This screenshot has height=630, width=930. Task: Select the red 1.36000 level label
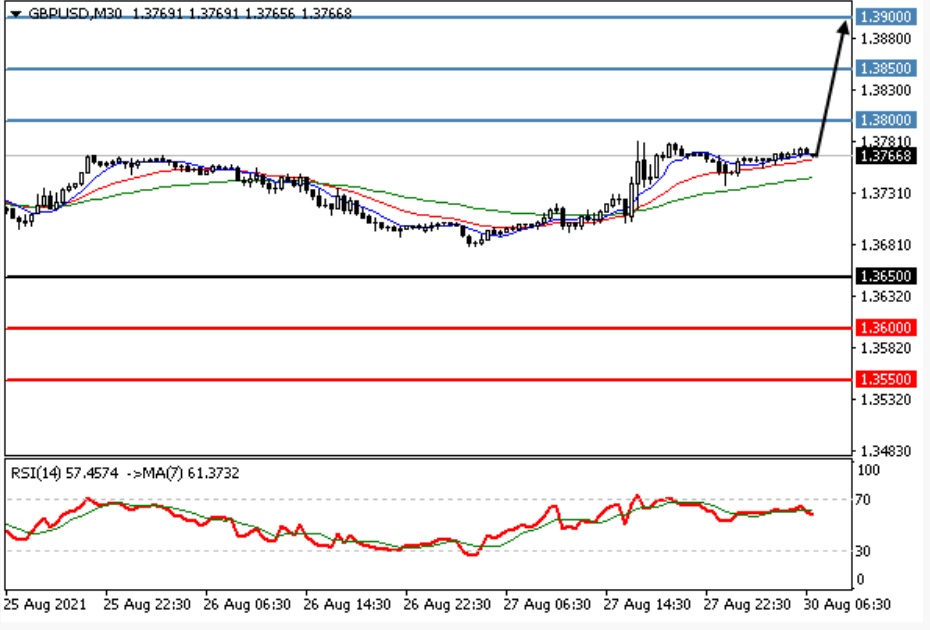pyautogui.click(x=886, y=327)
